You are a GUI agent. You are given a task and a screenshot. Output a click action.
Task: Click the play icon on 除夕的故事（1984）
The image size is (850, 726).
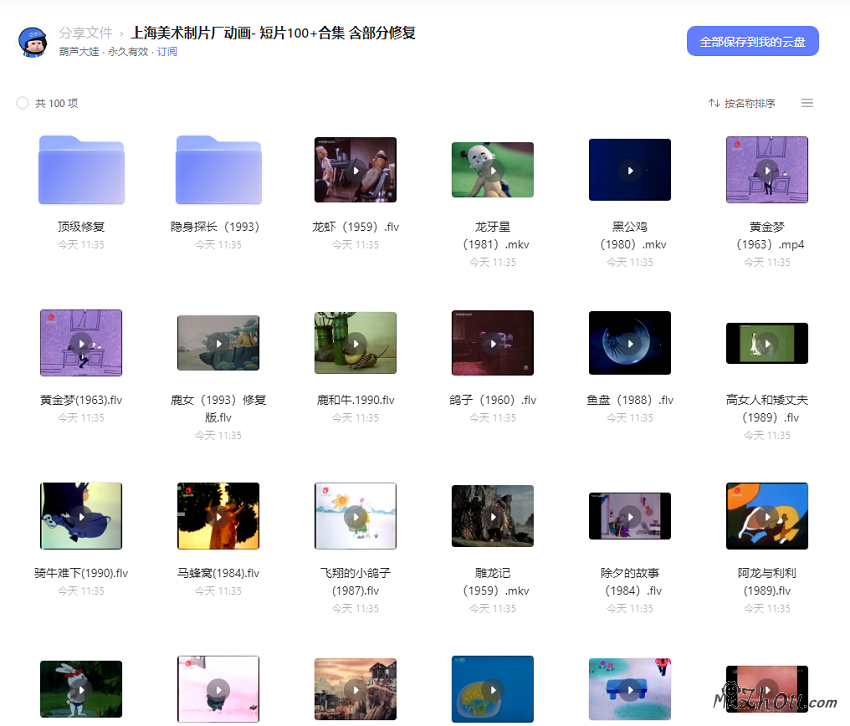(x=629, y=516)
